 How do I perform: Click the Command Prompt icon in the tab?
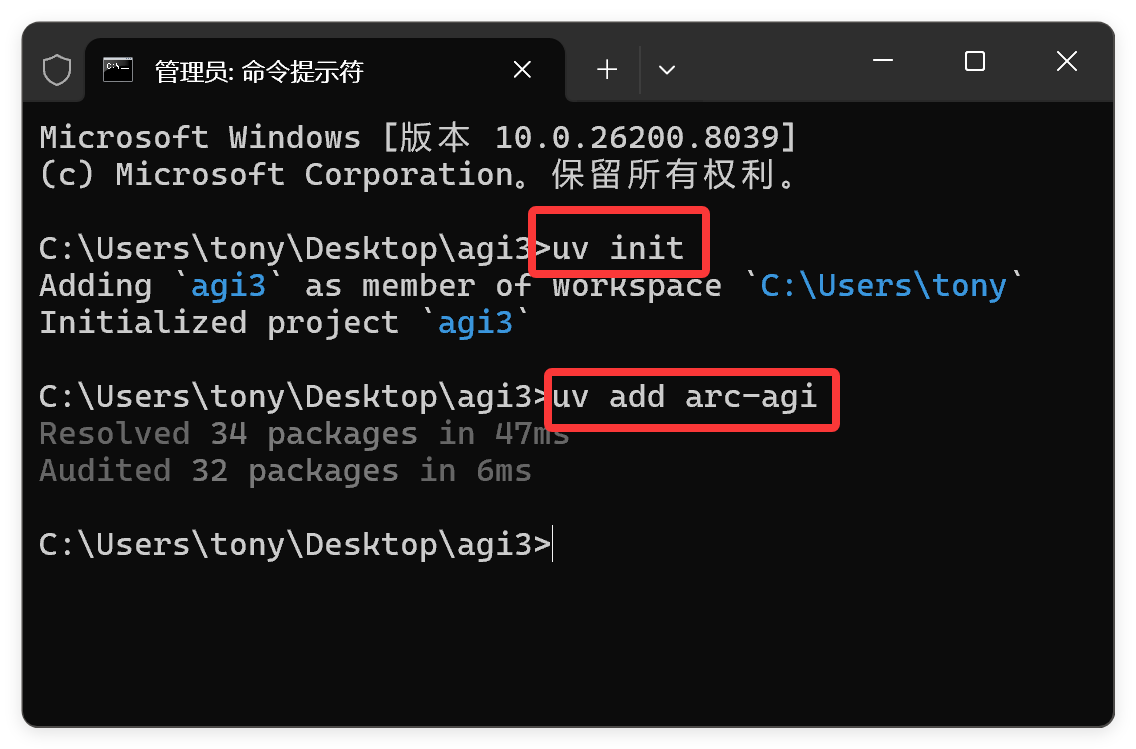118,70
